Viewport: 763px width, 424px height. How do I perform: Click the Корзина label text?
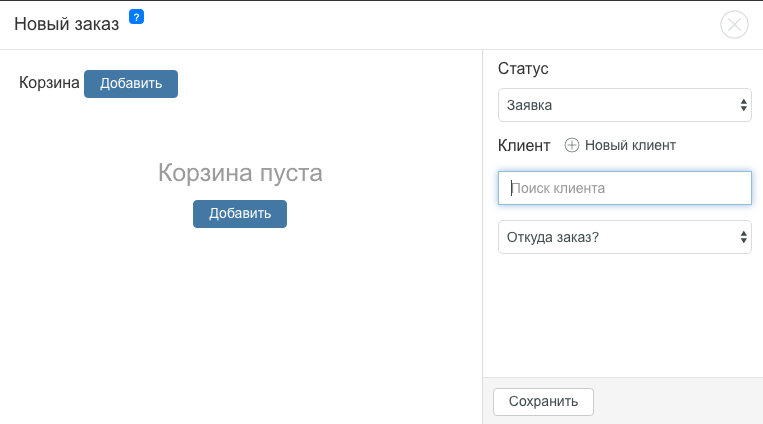[x=49, y=83]
